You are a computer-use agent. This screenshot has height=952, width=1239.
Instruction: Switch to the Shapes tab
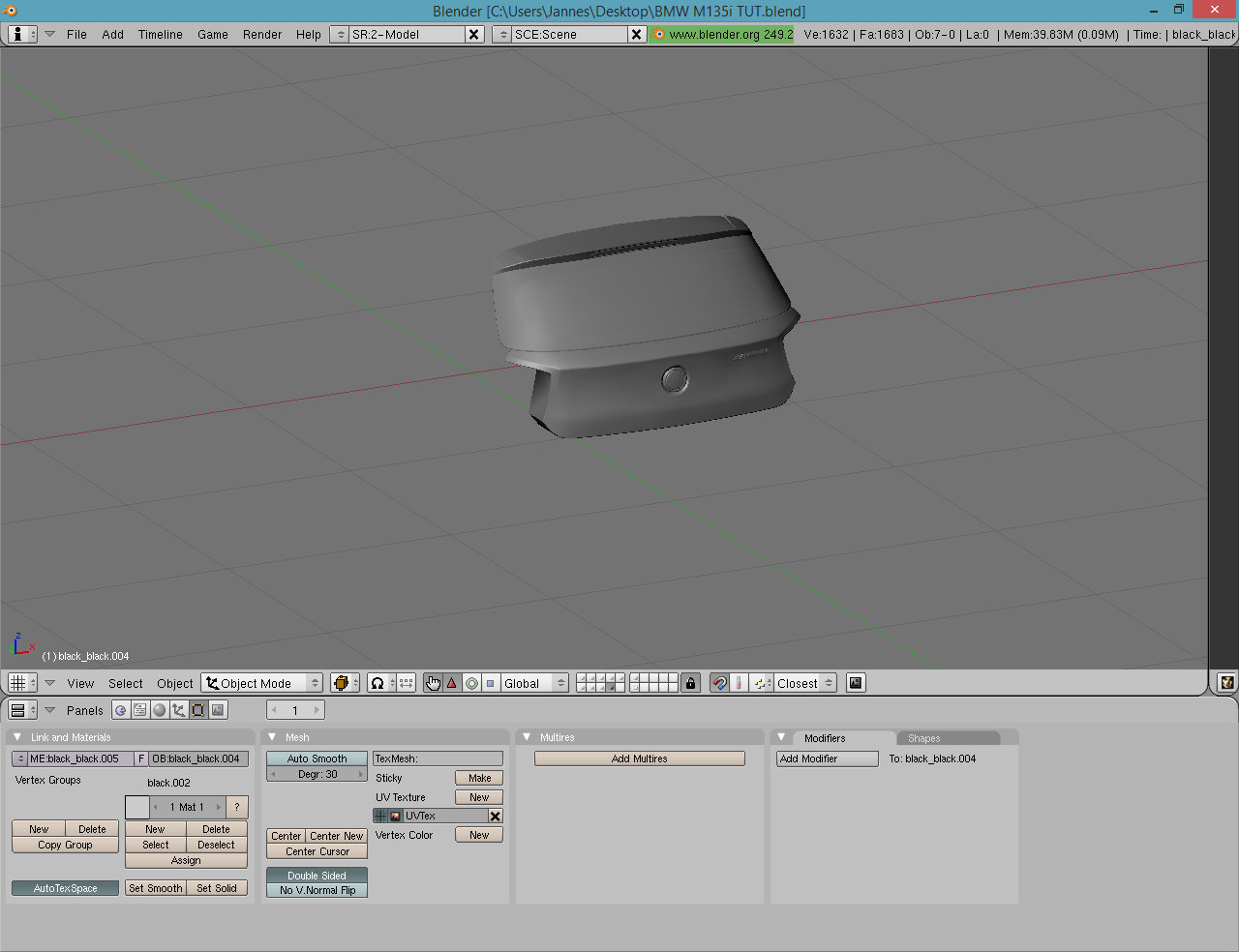923,738
